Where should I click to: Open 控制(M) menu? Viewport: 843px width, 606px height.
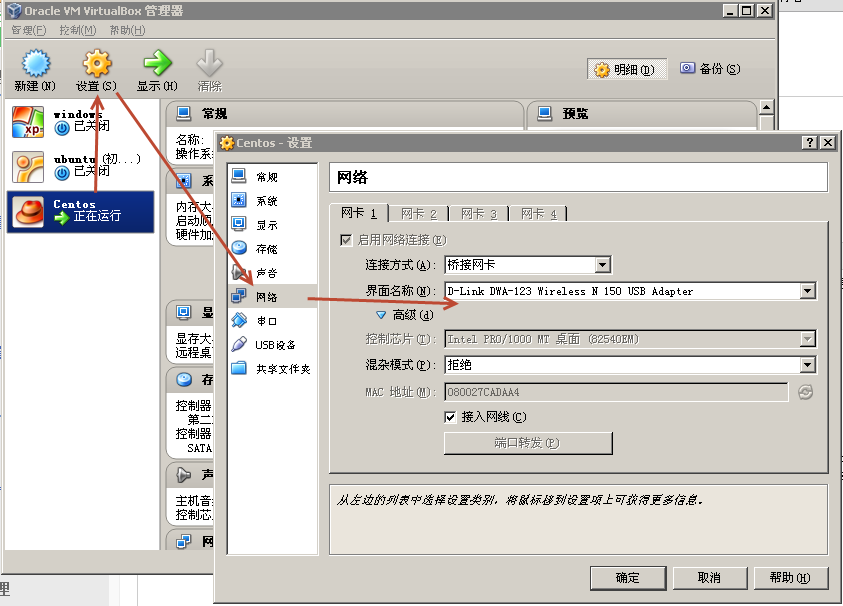[x=77, y=30]
